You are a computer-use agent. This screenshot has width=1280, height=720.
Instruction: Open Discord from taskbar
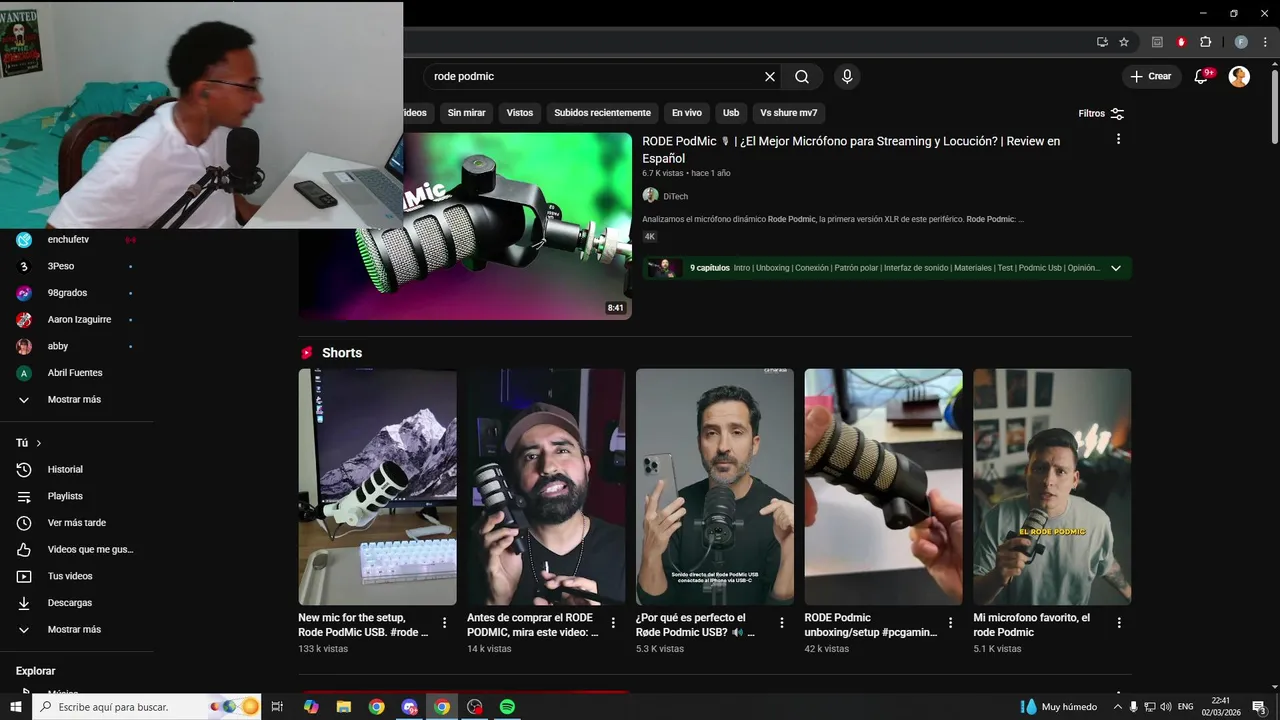(409, 707)
